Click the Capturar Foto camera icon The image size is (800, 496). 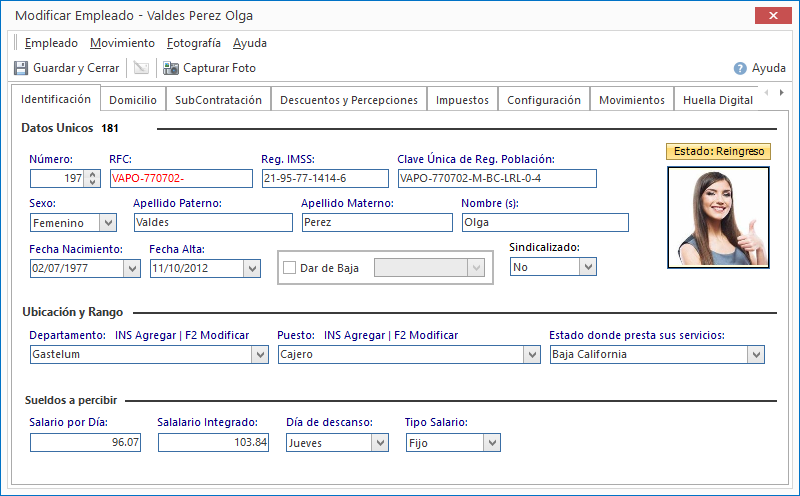pos(171,68)
